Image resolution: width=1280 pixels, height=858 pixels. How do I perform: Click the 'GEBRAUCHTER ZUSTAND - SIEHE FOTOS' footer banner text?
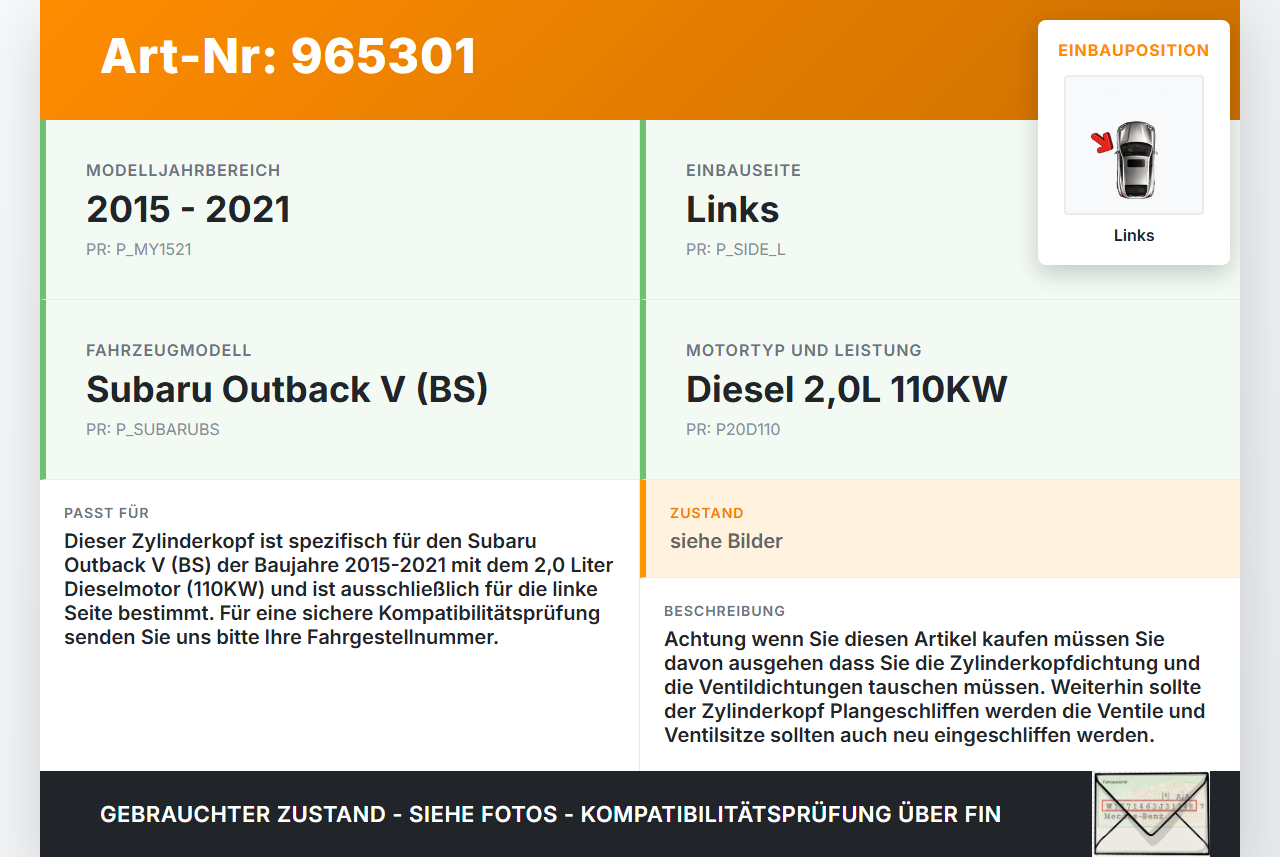tap(550, 814)
